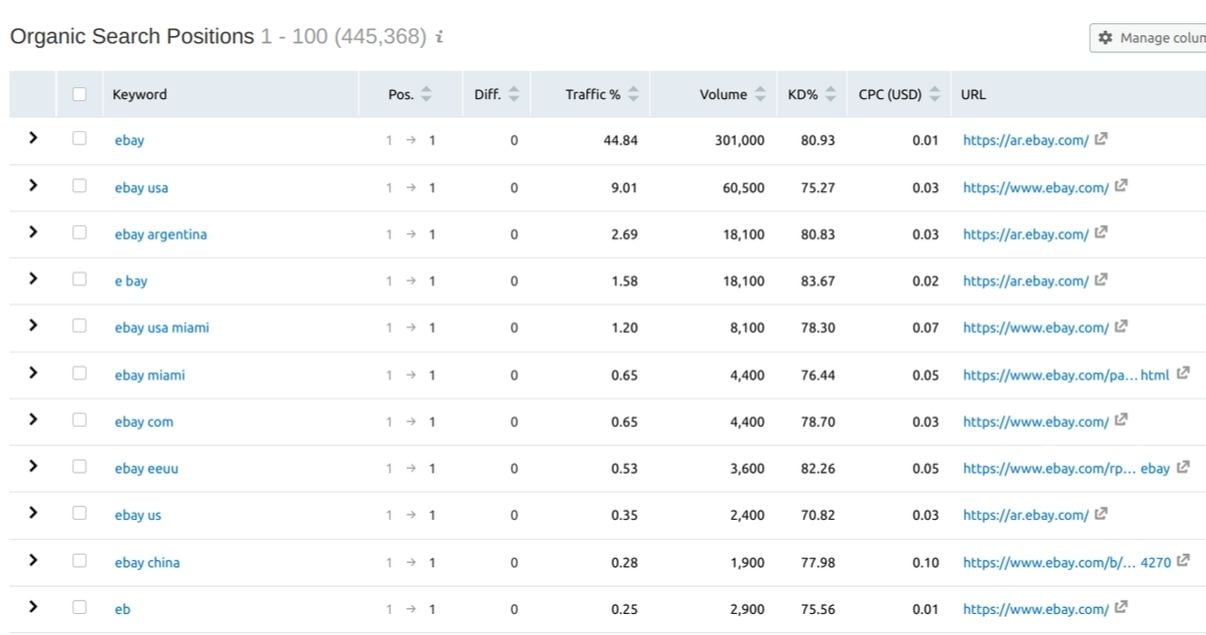Click external link icon in ebay com row
The image size is (1206, 635).
coord(1121,420)
